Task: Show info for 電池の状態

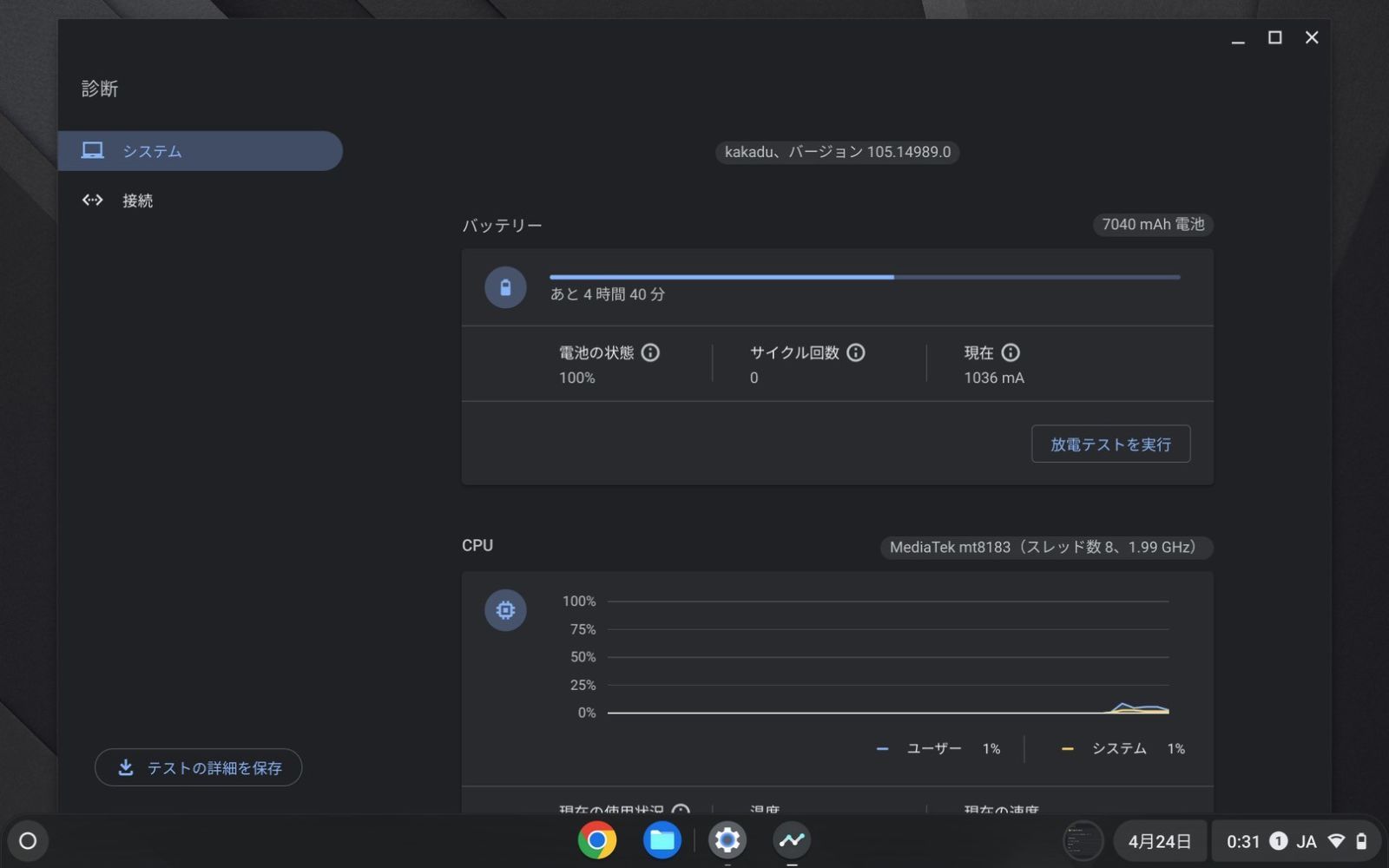Action: coord(650,352)
